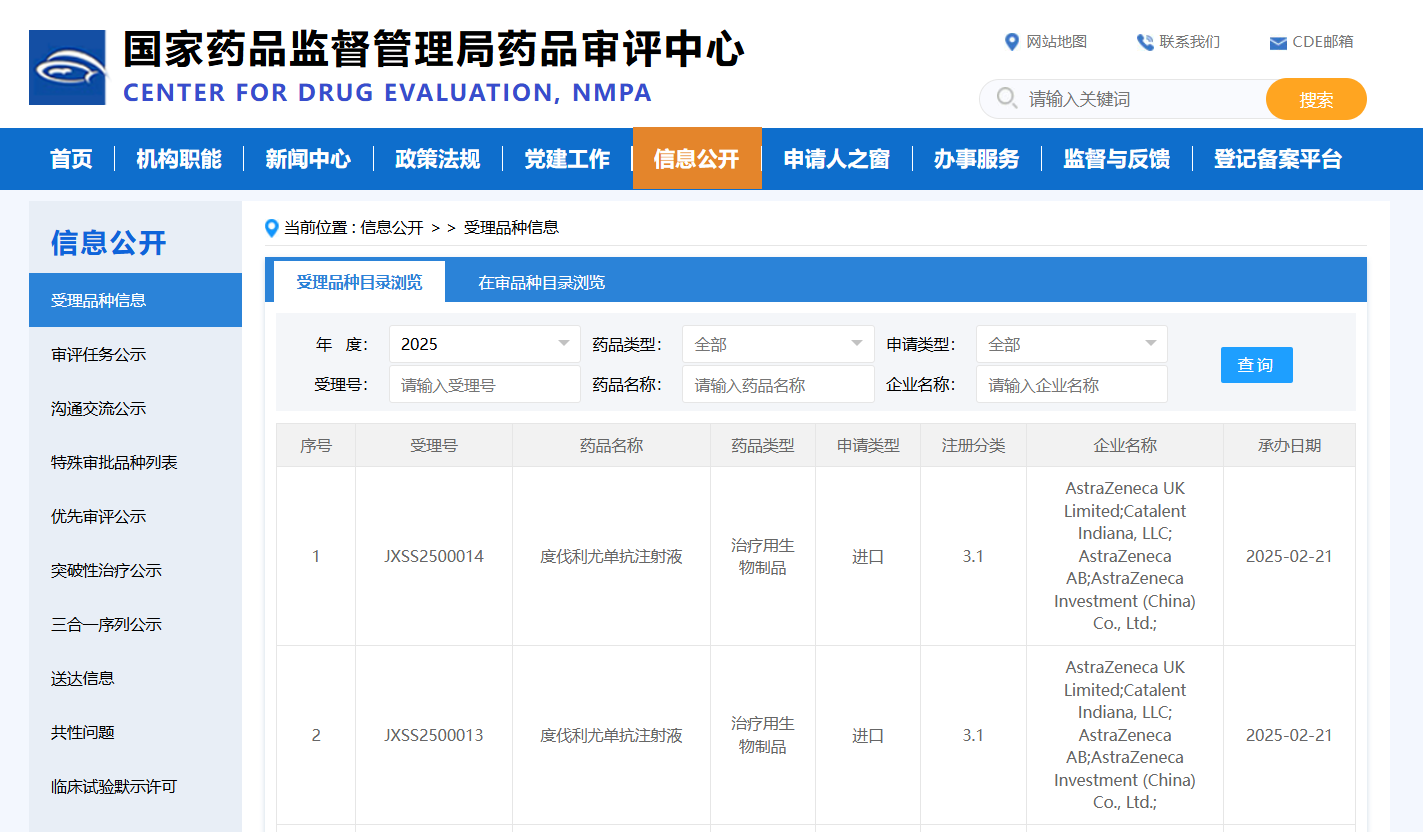Open the 药品类型 dropdown
Screen dimensions: 1423x832
tap(778, 344)
